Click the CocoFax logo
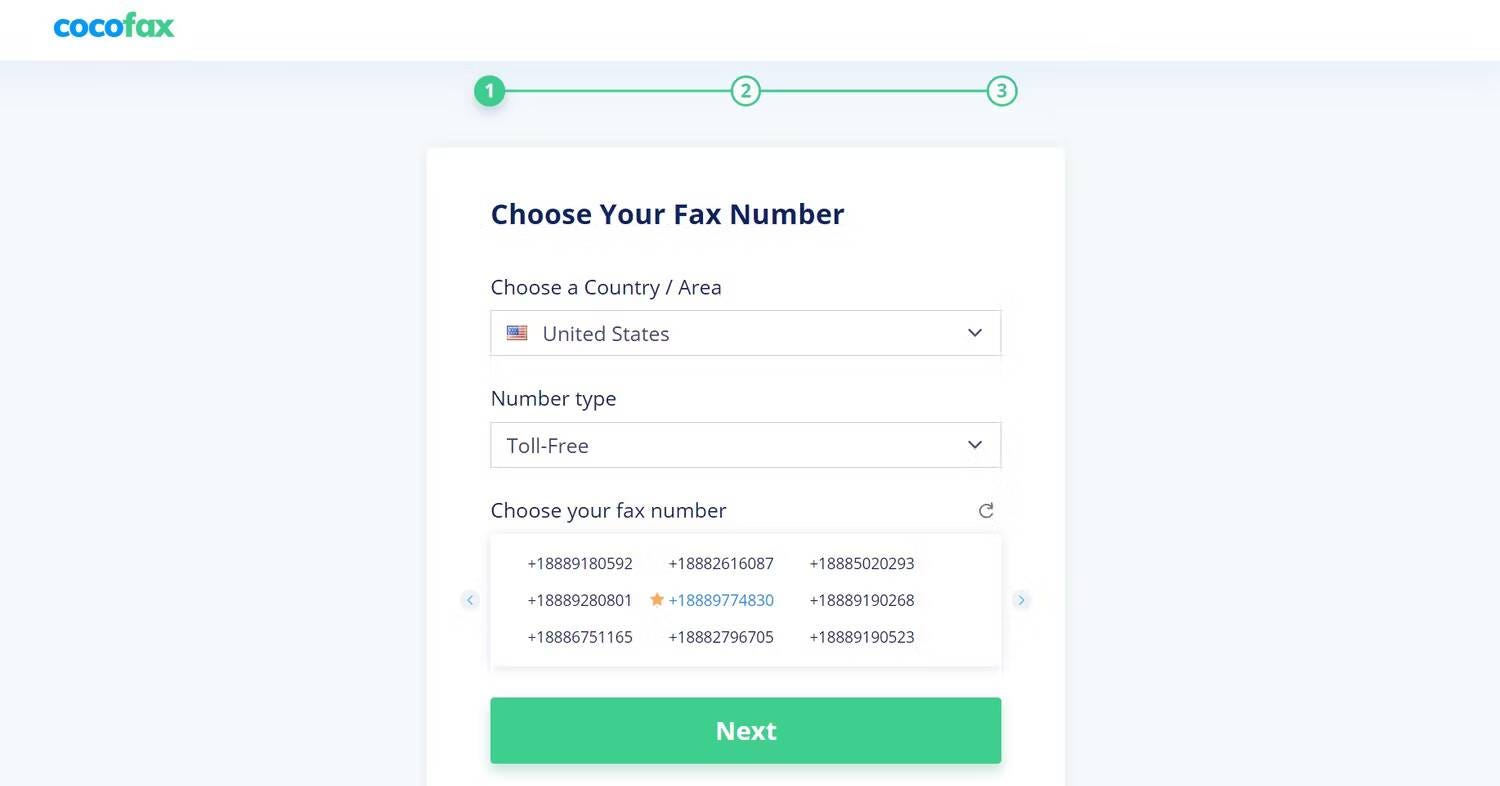 pos(114,26)
